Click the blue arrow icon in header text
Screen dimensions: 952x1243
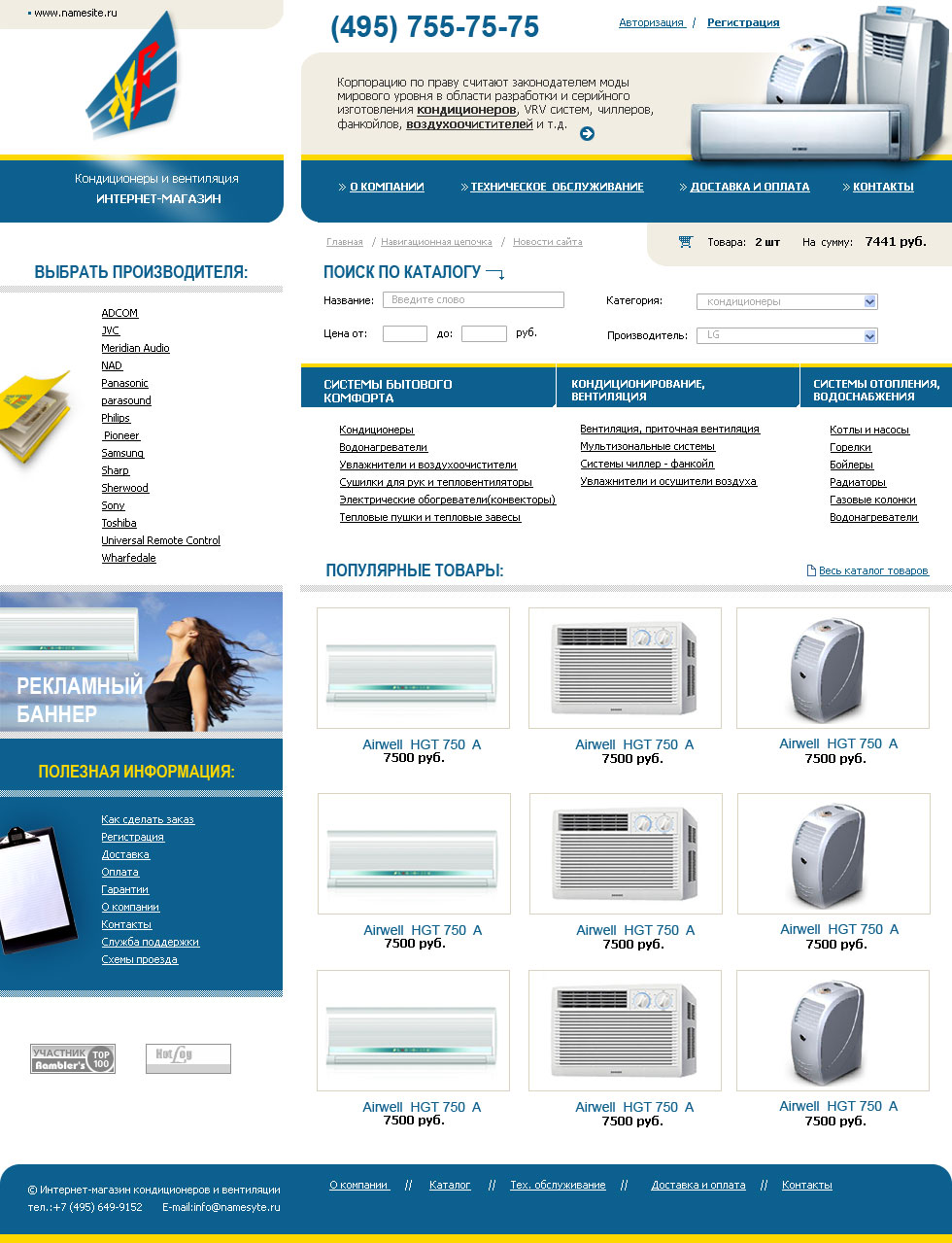(587, 134)
